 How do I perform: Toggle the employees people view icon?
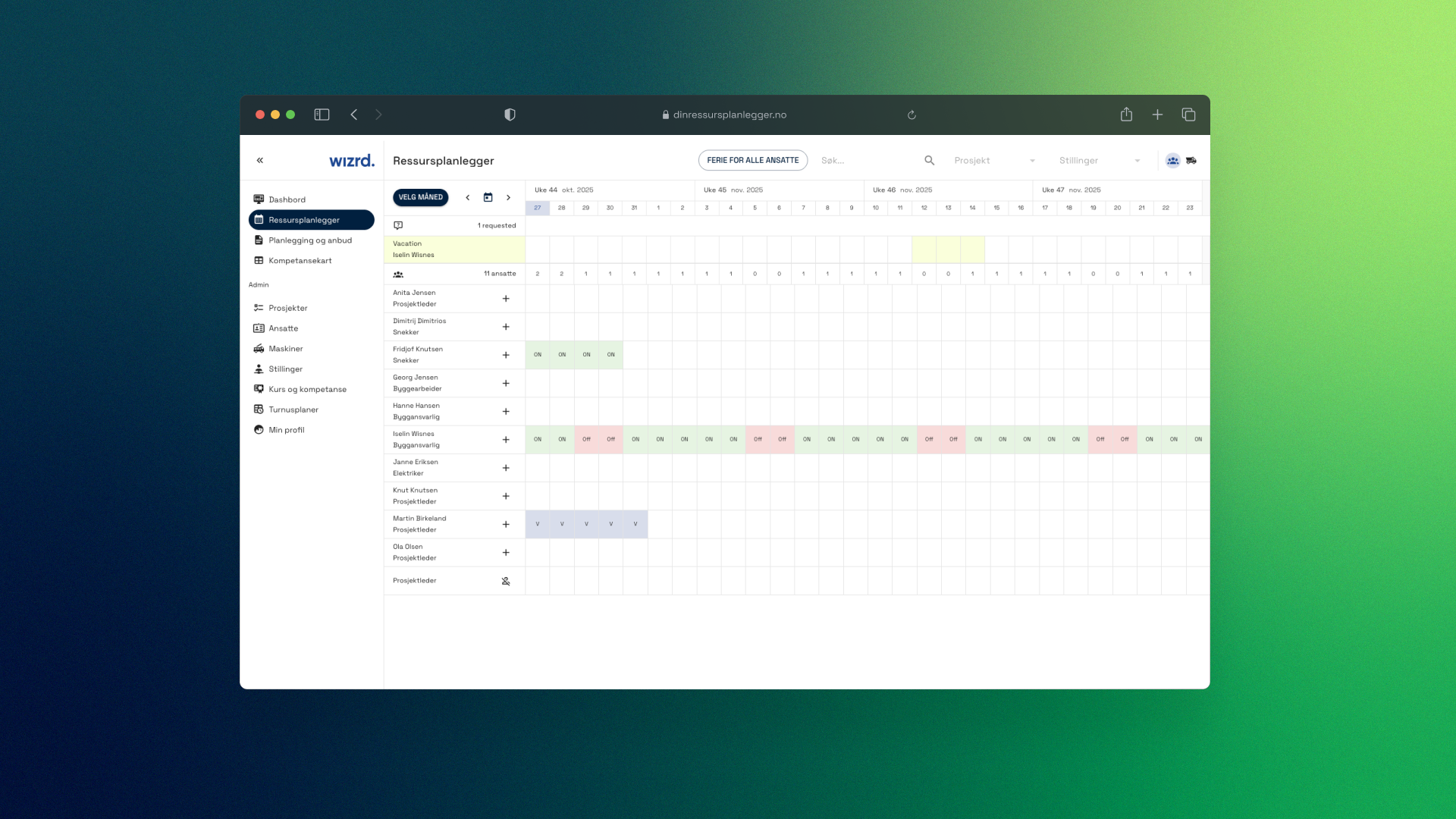pos(1172,161)
